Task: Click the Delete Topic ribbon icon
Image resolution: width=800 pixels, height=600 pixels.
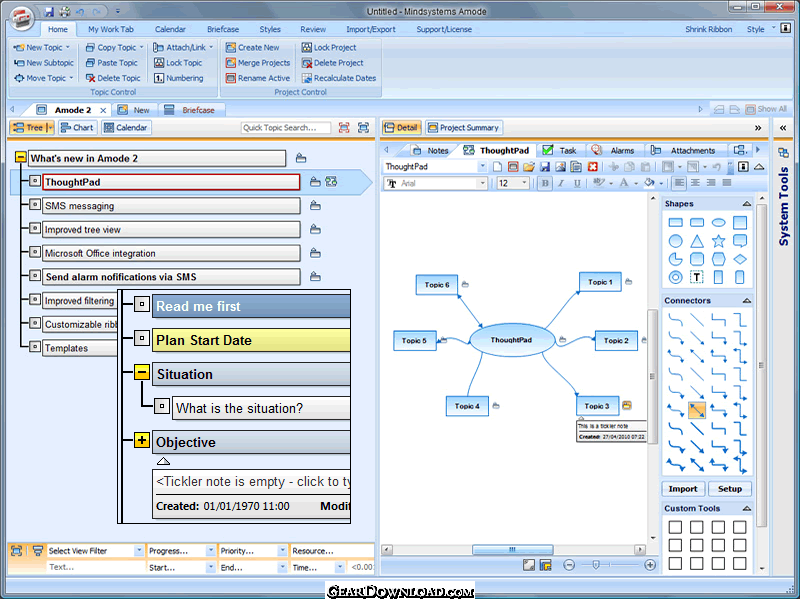Action: coord(91,78)
